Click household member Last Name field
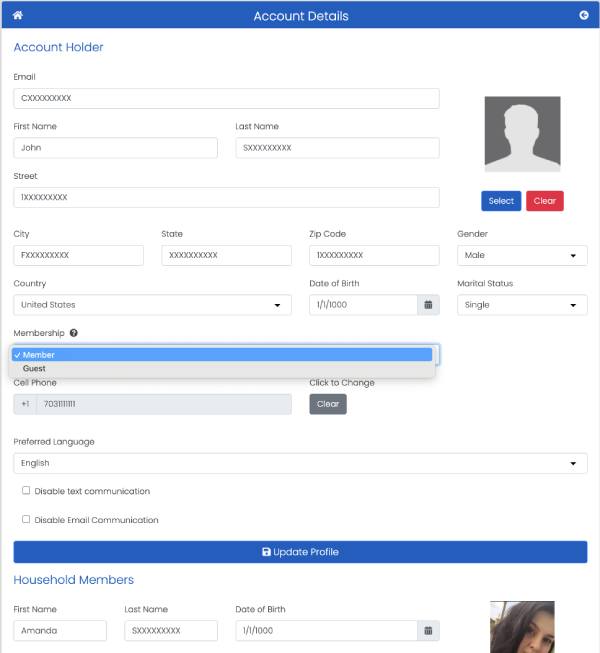Screen dimensions: 600x653 171,631
